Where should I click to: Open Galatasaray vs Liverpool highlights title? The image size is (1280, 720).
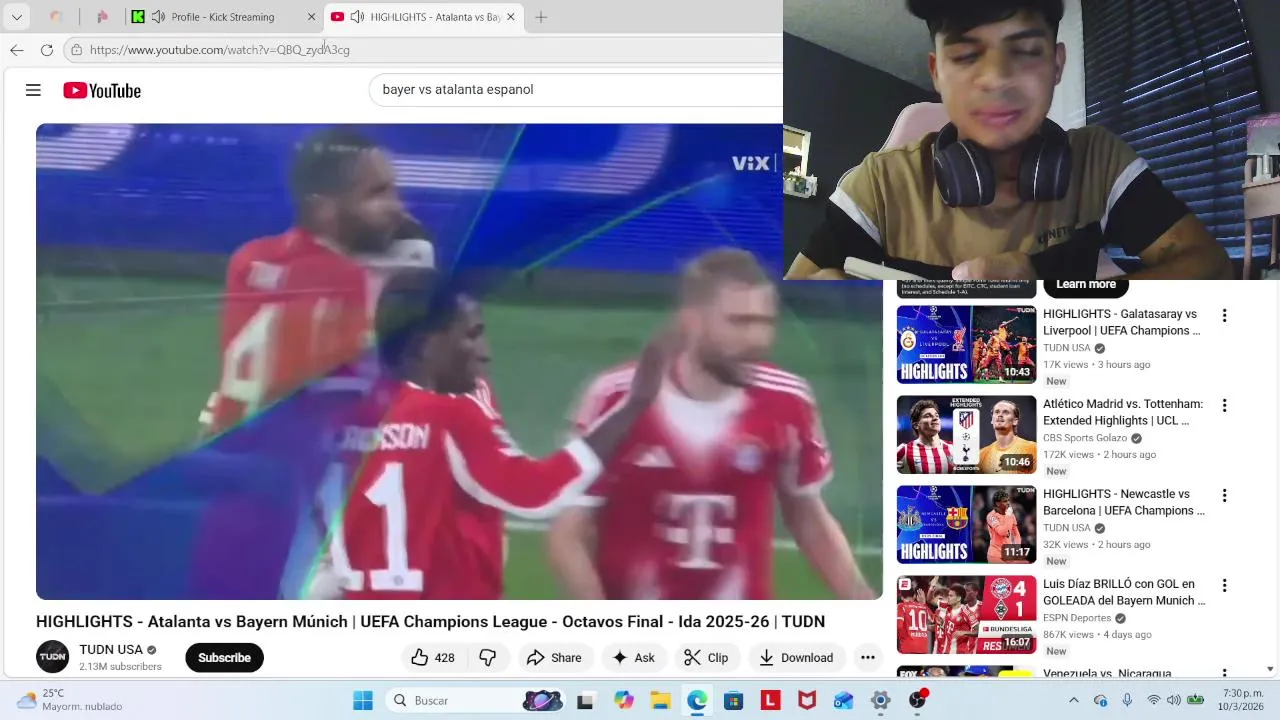coord(1122,322)
